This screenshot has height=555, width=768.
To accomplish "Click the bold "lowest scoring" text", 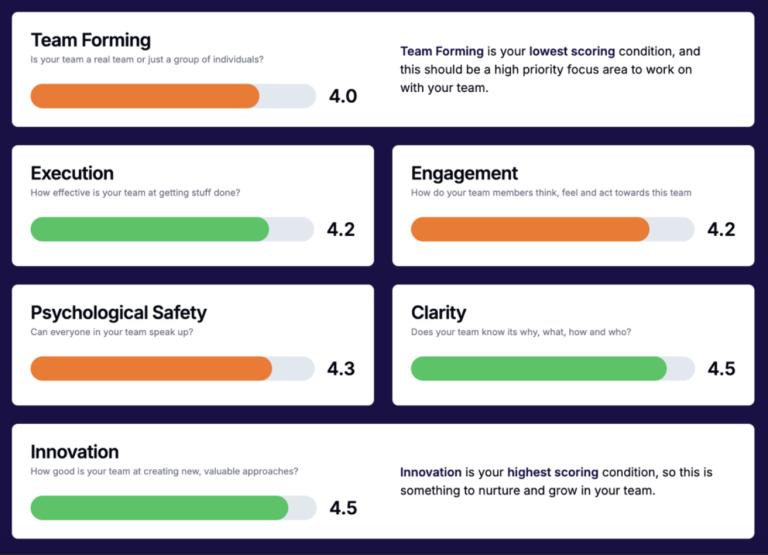I will 573,50.
